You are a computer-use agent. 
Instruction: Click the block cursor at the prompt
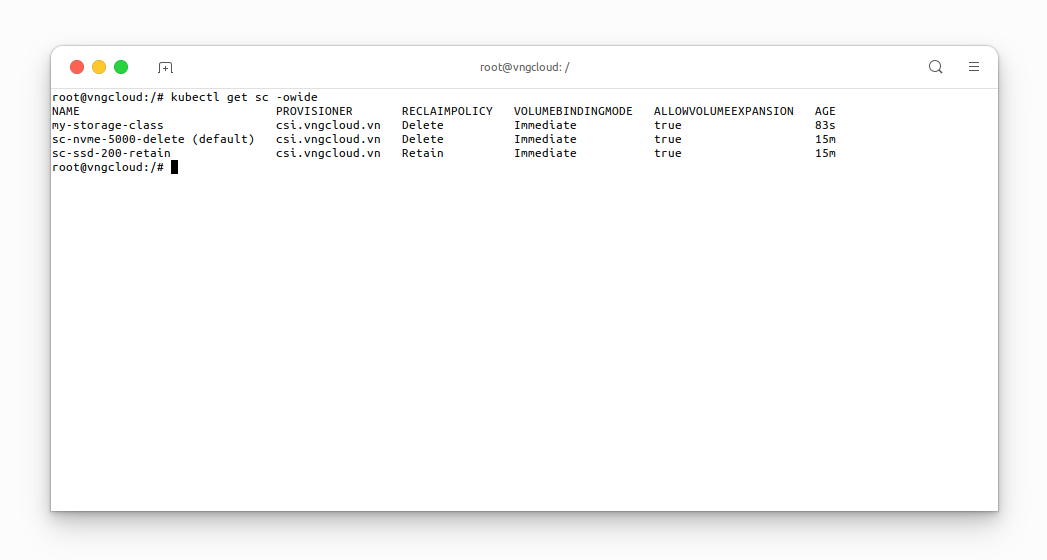click(x=174, y=167)
